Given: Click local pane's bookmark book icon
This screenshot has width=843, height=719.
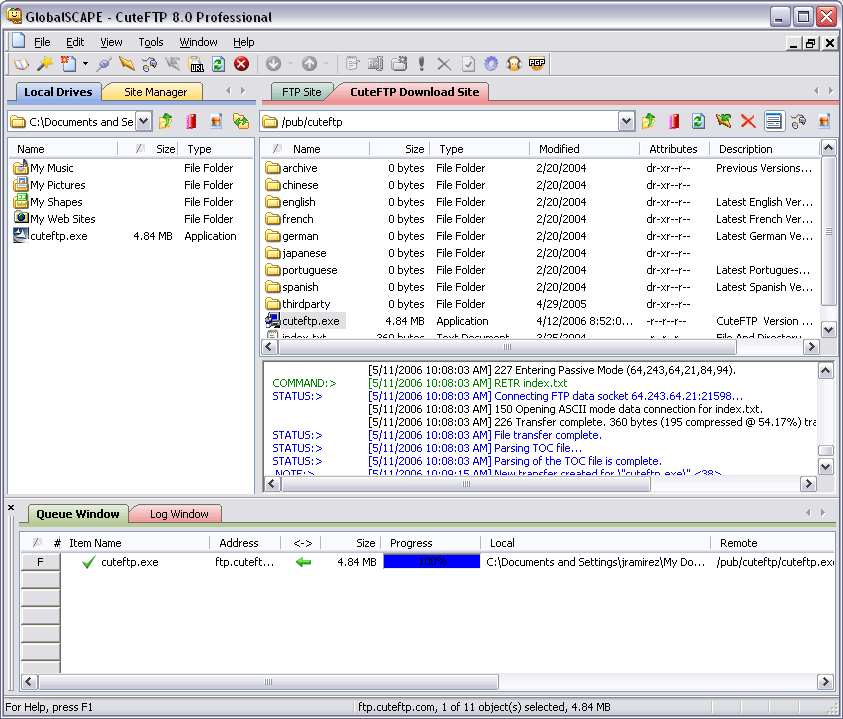Looking at the screenshot, I should pos(190,122).
